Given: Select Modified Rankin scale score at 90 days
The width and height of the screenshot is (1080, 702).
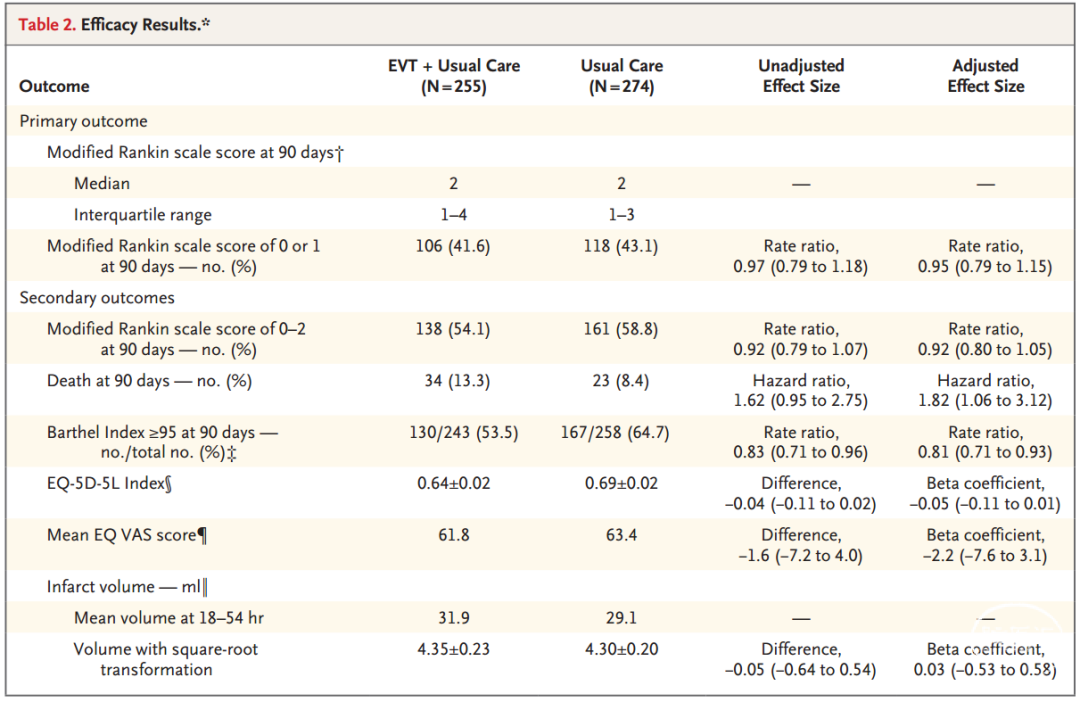Looking at the screenshot, I should pyautogui.click(x=195, y=152).
